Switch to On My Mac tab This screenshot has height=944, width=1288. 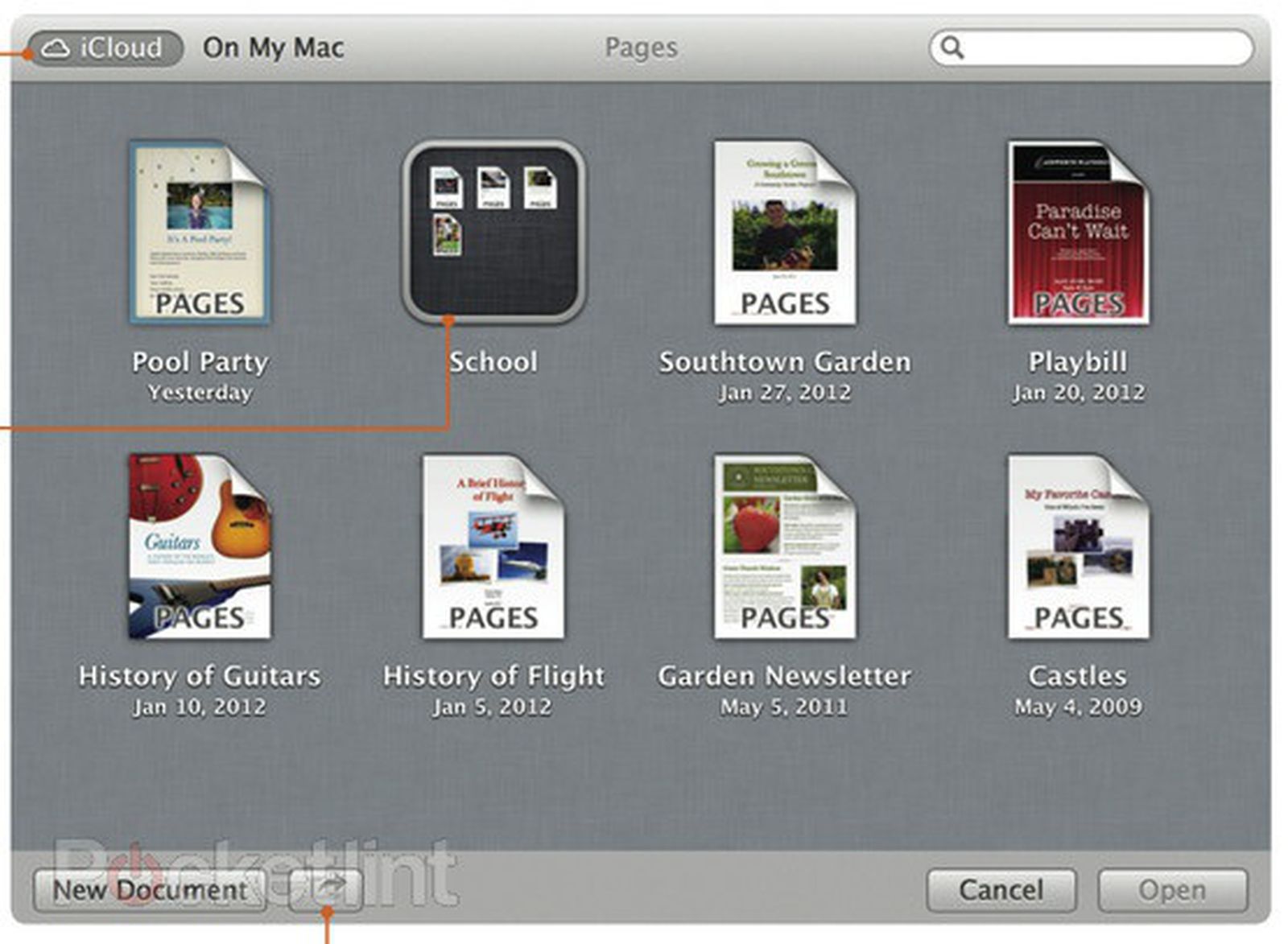click(273, 48)
